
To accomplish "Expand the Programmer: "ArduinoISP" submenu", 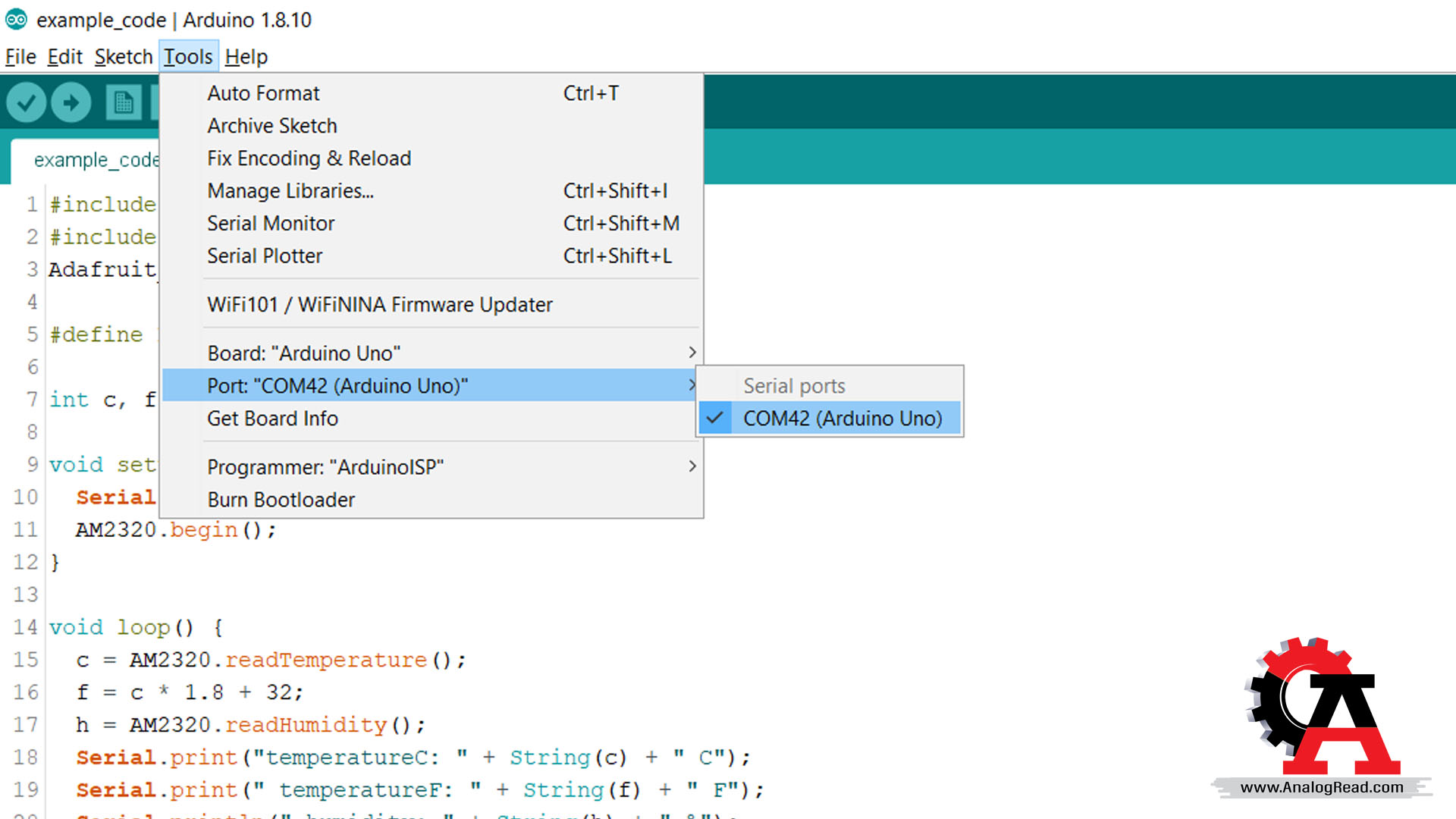I will click(x=432, y=467).
